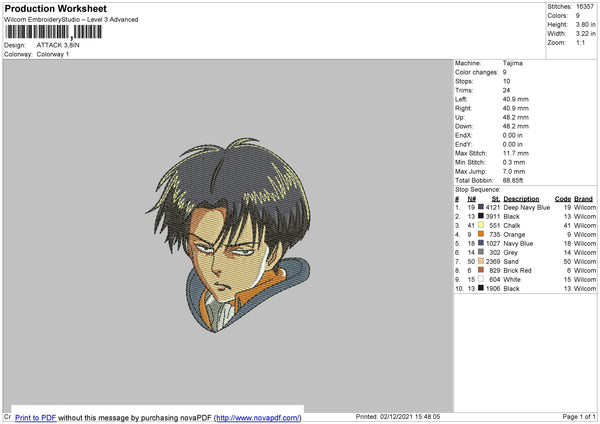Viewport: 600px width, 424px height.
Task: Click the Production Worksheet heading
Action: click(55, 8)
